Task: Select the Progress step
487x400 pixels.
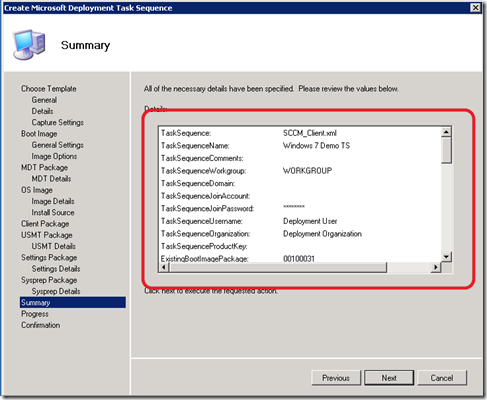Action: (35, 314)
